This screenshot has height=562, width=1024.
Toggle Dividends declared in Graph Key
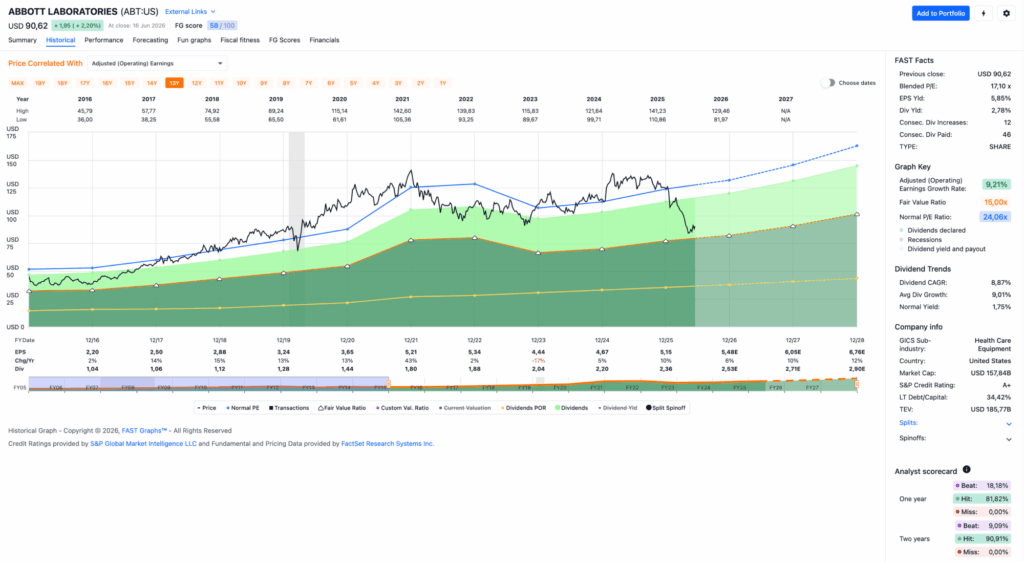click(x=933, y=230)
